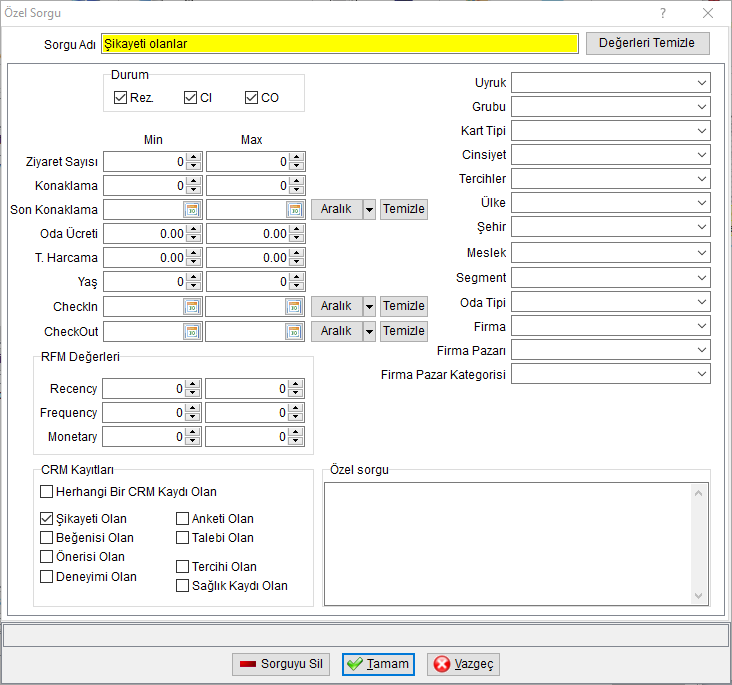Image resolution: width=732 pixels, height=685 pixels.
Task: Open the Firma dropdown
Action: (702, 326)
